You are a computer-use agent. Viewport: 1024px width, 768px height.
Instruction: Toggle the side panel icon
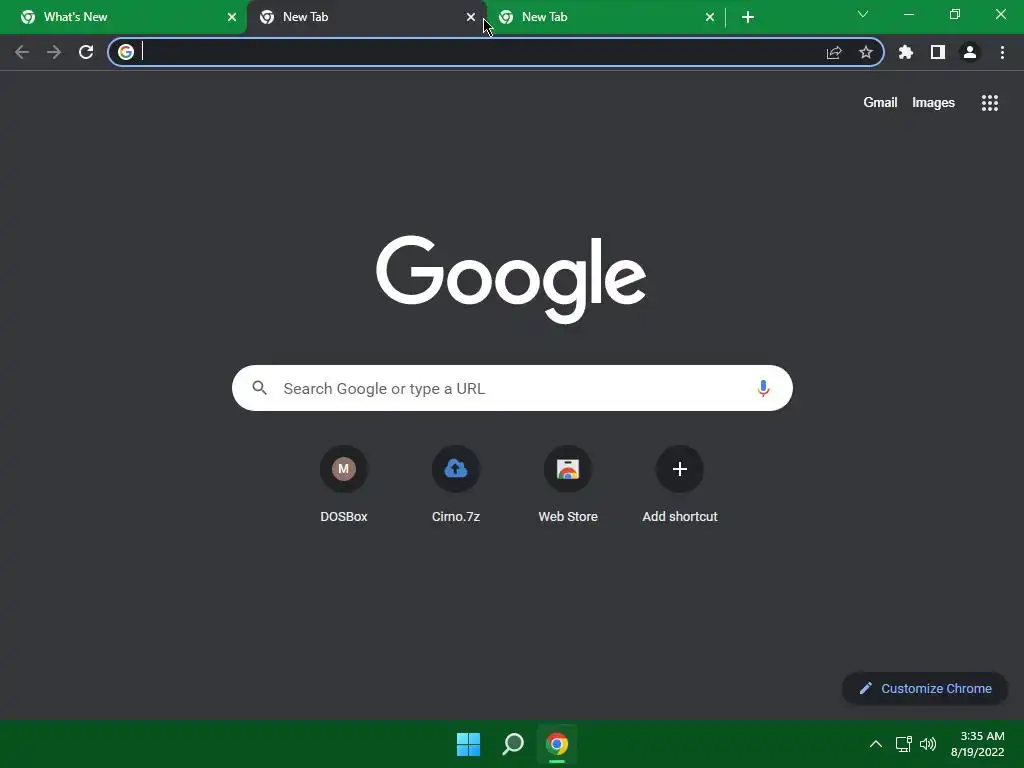click(938, 52)
